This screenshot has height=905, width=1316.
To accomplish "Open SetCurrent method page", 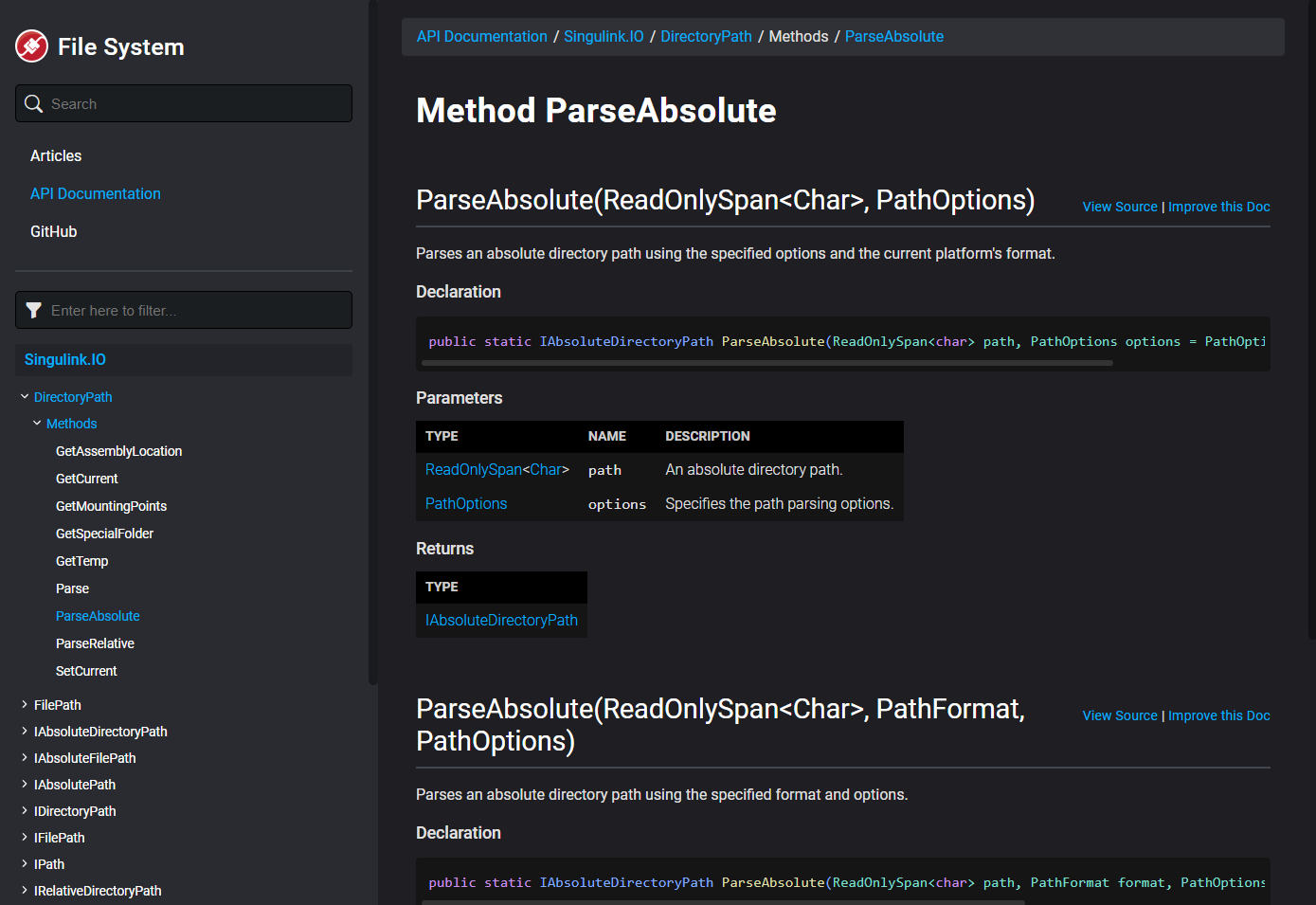I will (86, 671).
